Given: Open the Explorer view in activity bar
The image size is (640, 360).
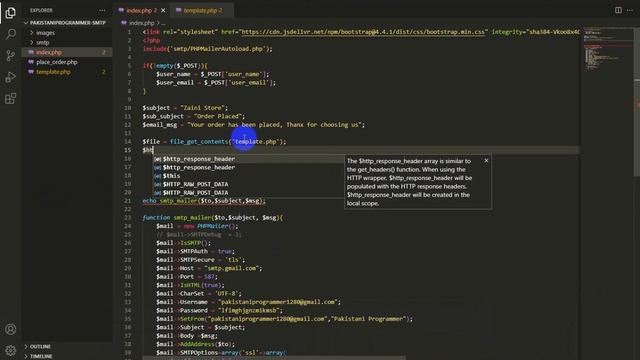Looking at the screenshot, I should coord(11,13).
